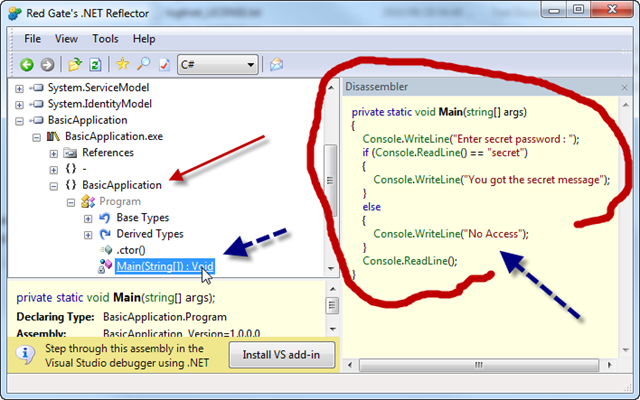Click the BasicApplication namespace braces icon
Viewport: 640px width, 400px height.
71,185
